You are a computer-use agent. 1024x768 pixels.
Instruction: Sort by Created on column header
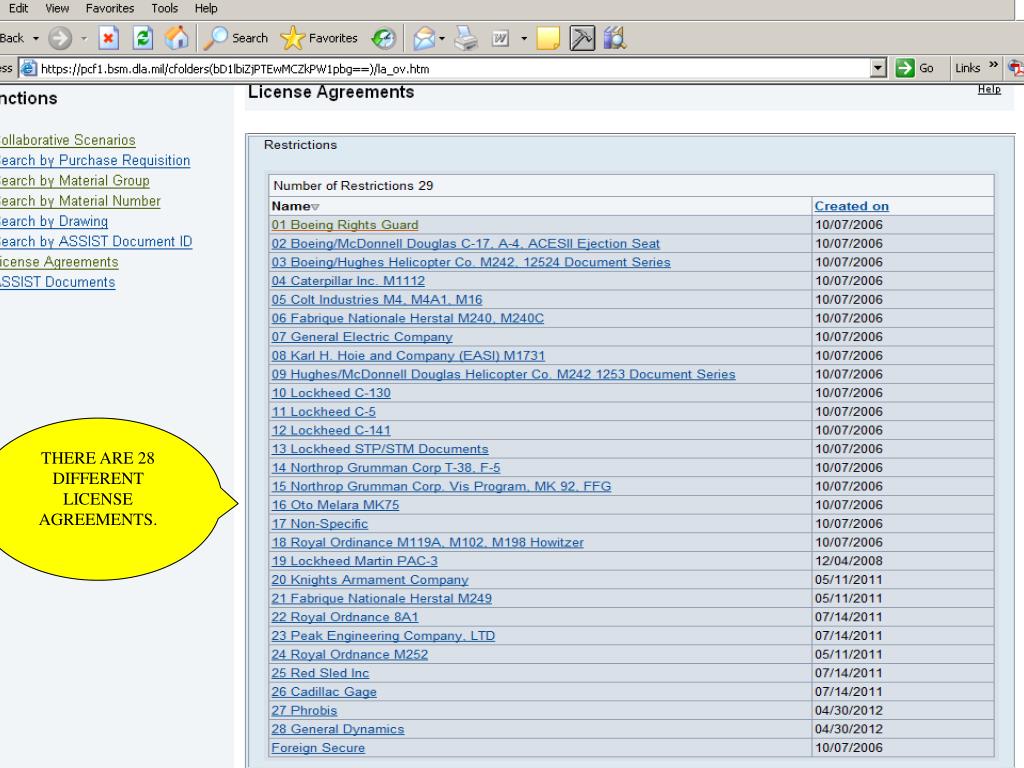point(852,206)
